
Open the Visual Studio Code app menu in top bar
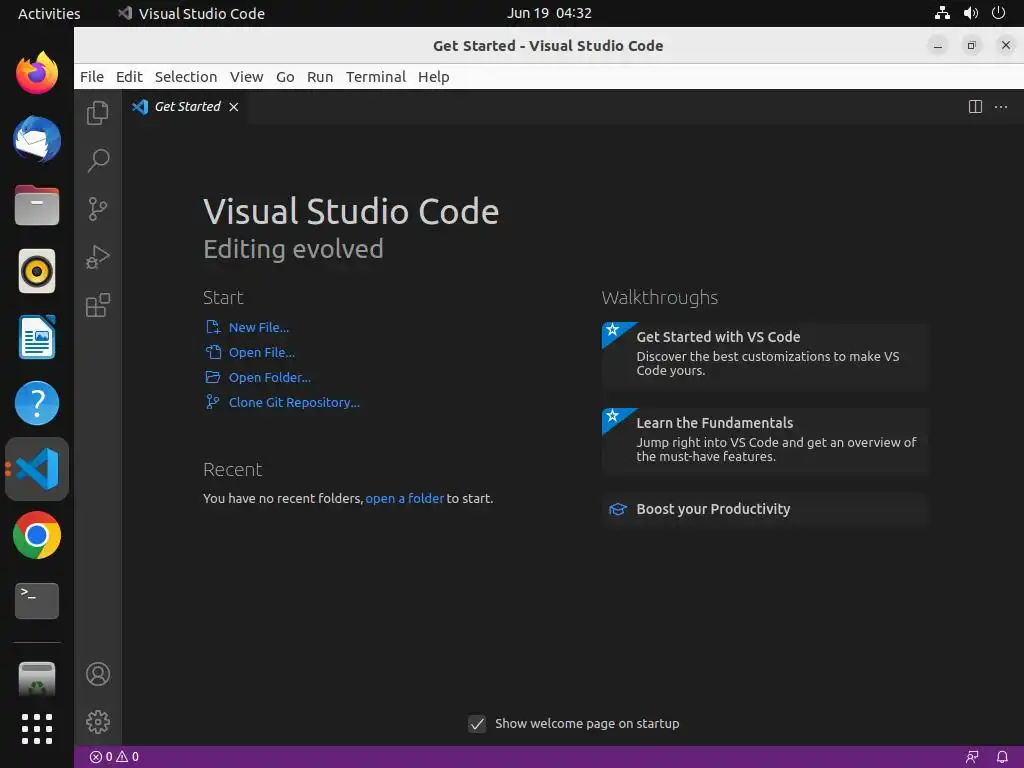(x=191, y=13)
